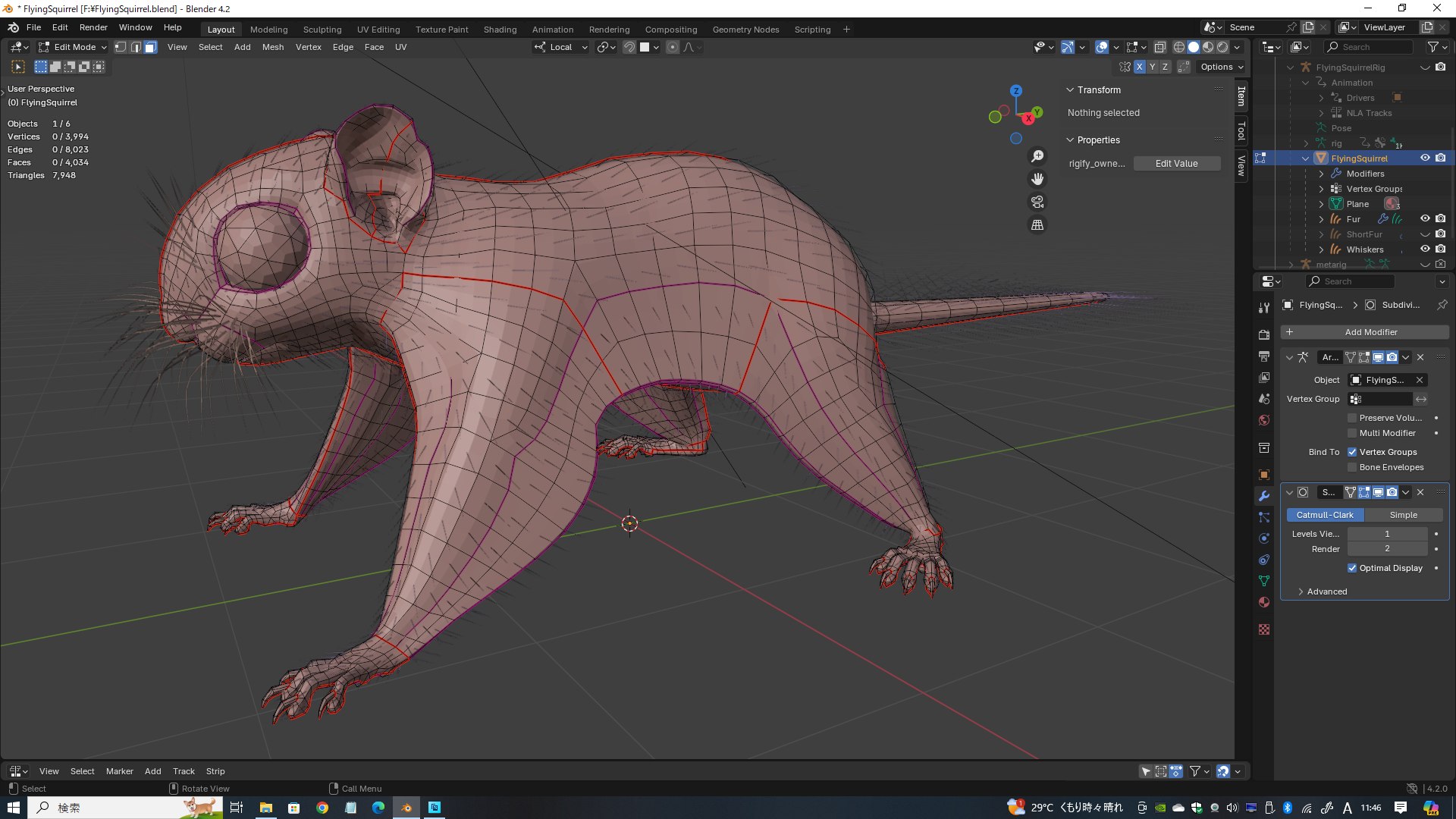Enable Multi Modifier checkbox
Image resolution: width=1456 pixels, height=819 pixels.
tap(1352, 433)
